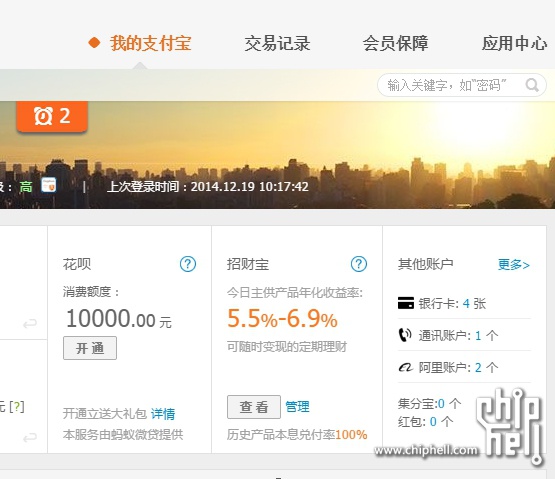Screen dimensions: 555x479
Task: Click the lower gray return arrow icon
Action: point(30,438)
